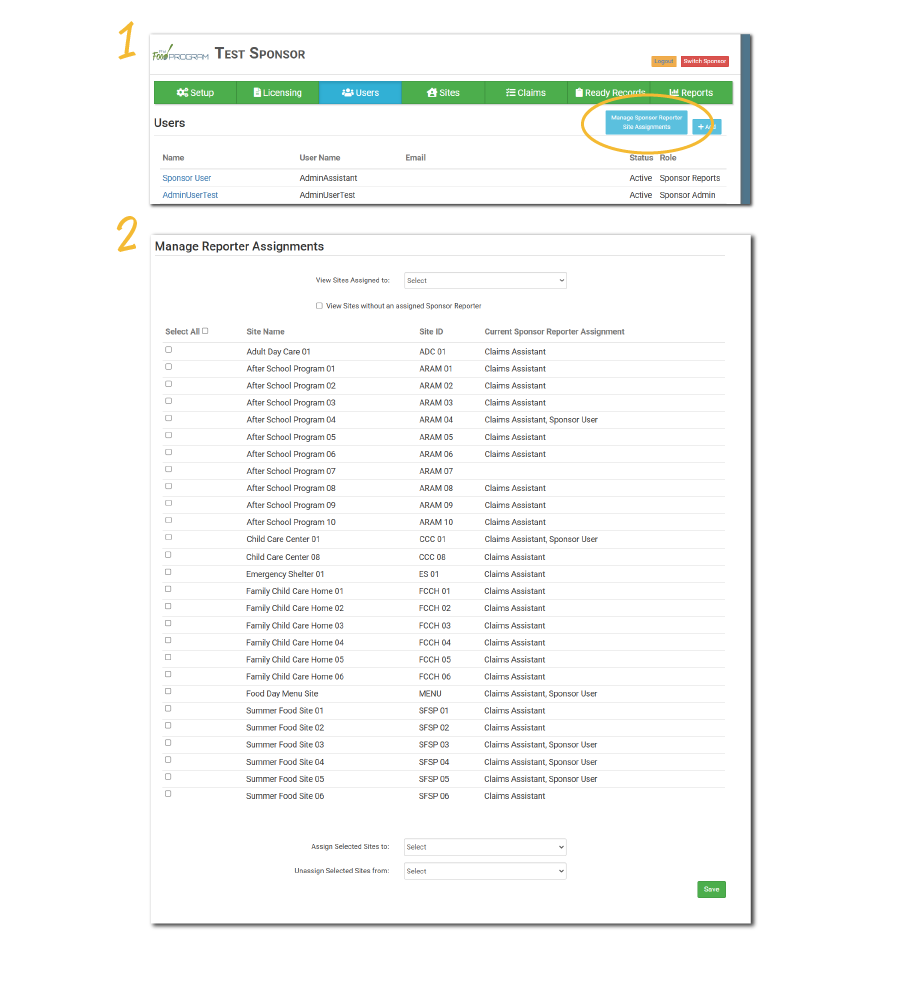Viewport: 900px width, 1000px height.
Task: Open the Ready Records clipboard tab
Action: [x=609, y=93]
